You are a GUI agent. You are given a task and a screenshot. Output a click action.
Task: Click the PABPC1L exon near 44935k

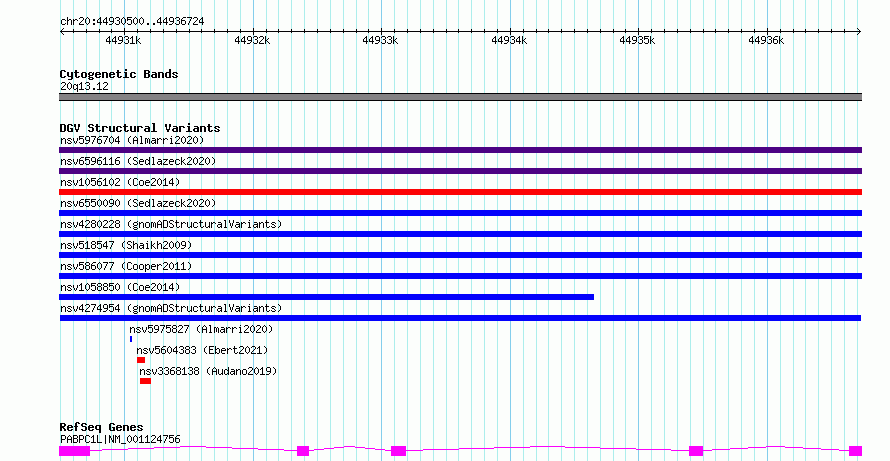click(696, 451)
